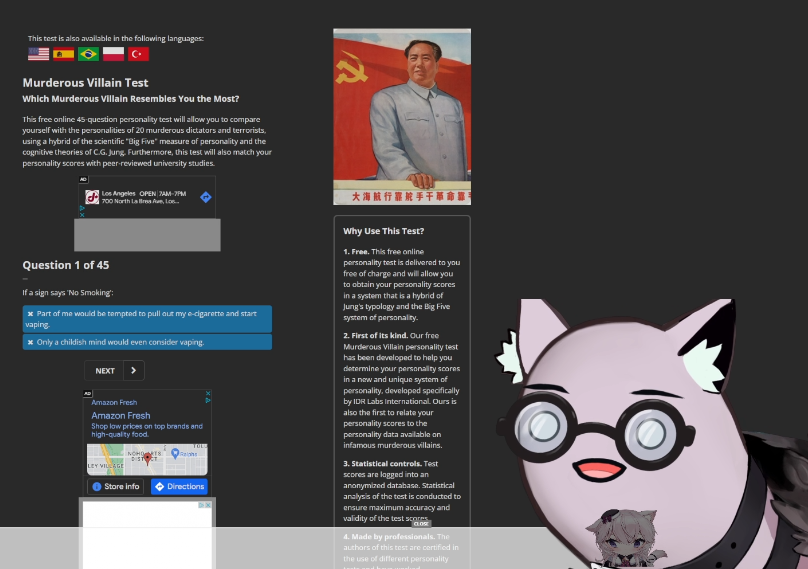The width and height of the screenshot is (808, 569).
Task: Click Directions button in Amazon Fresh ad
Action: (x=179, y=487)
